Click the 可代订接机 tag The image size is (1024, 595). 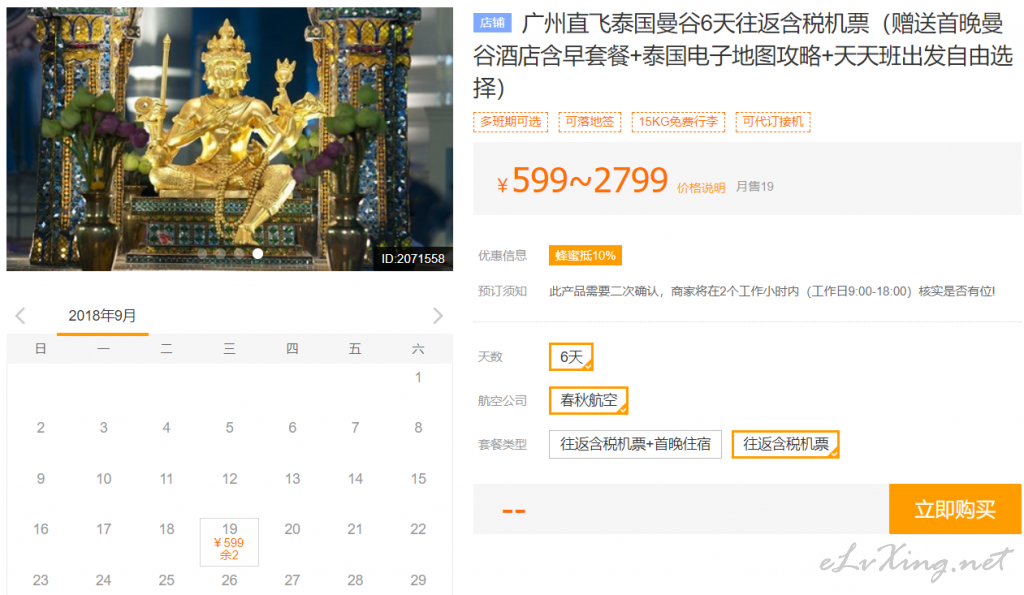773,121
